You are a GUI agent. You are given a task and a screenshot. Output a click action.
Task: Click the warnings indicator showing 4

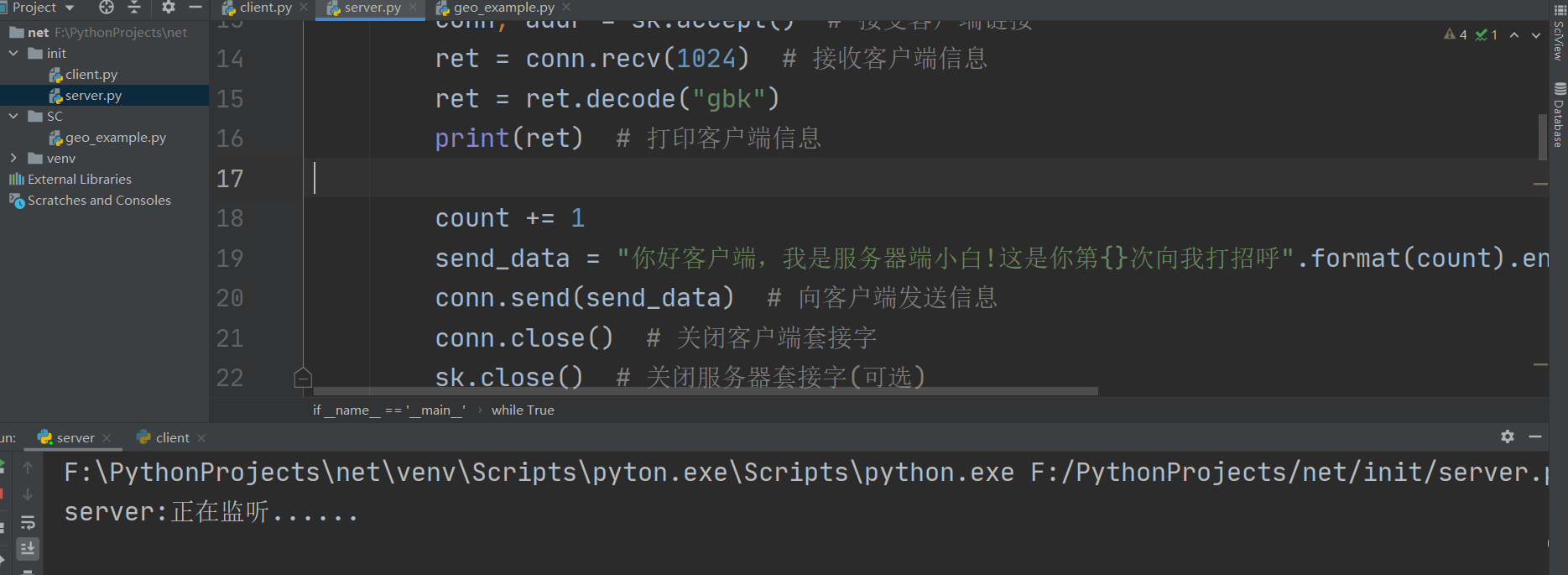(x=1456, y=34)
